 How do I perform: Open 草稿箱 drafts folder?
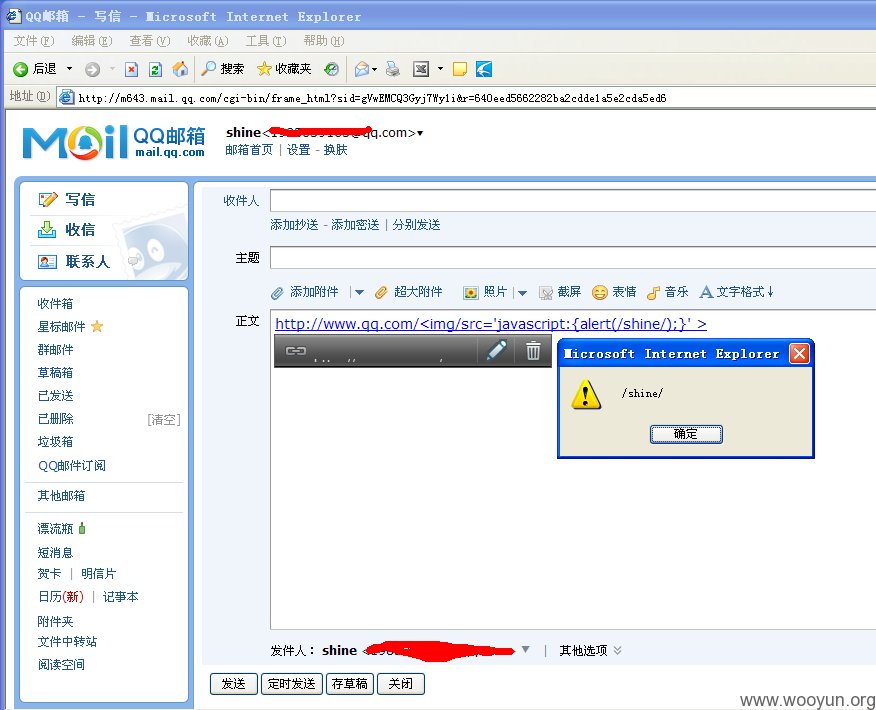click(55, 373)
